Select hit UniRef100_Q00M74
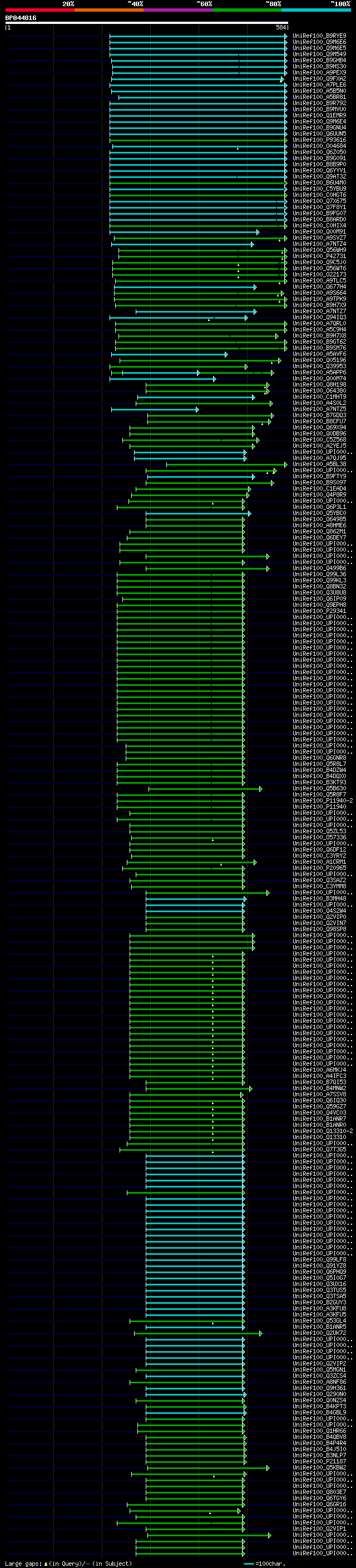This screenshot has width=356, height=1568. click(x=319, y=379)
